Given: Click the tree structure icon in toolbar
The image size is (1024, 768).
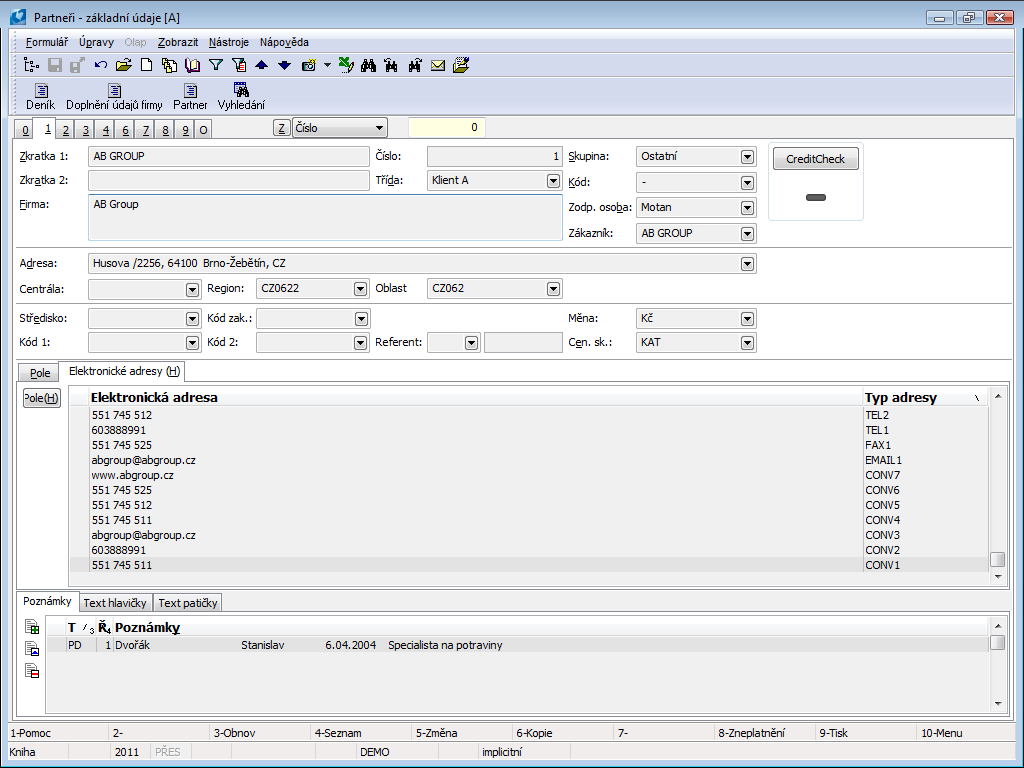Looking at the screenshot, I should click(x=31, y=66).
